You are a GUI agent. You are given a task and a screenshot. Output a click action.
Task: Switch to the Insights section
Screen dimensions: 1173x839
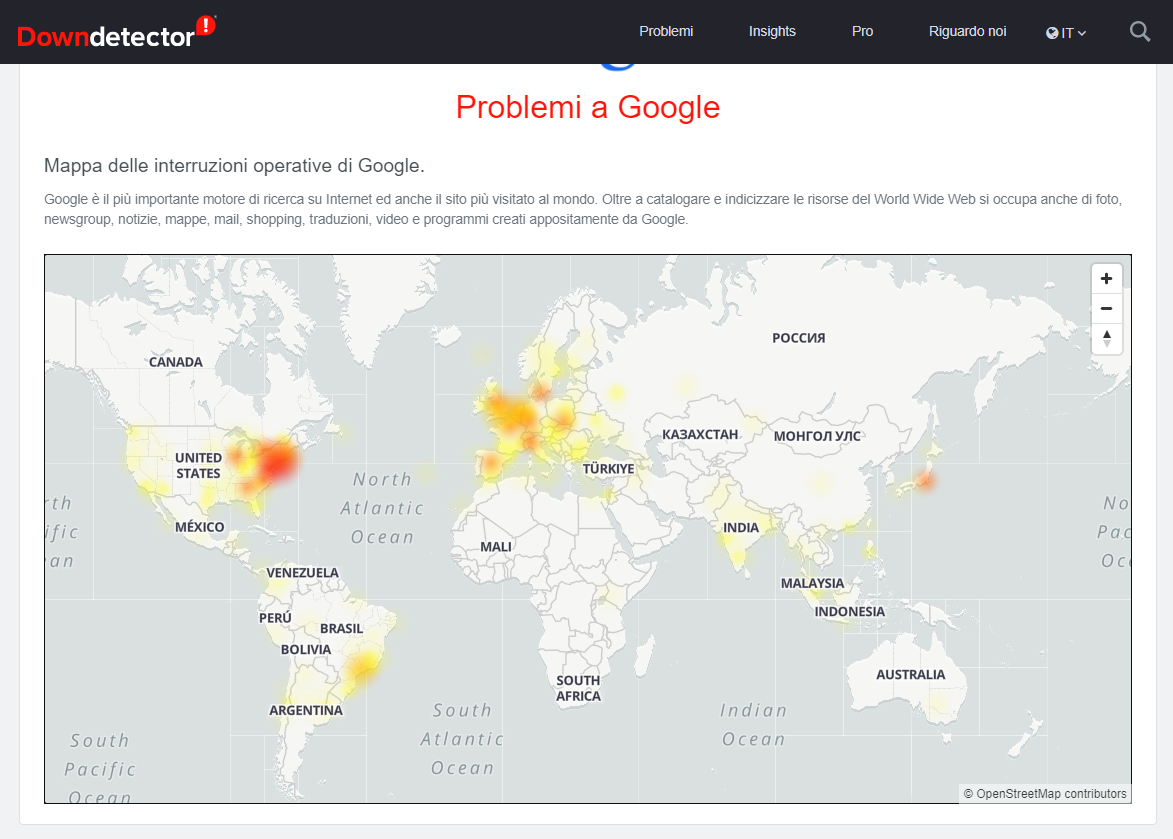[772, 31]
